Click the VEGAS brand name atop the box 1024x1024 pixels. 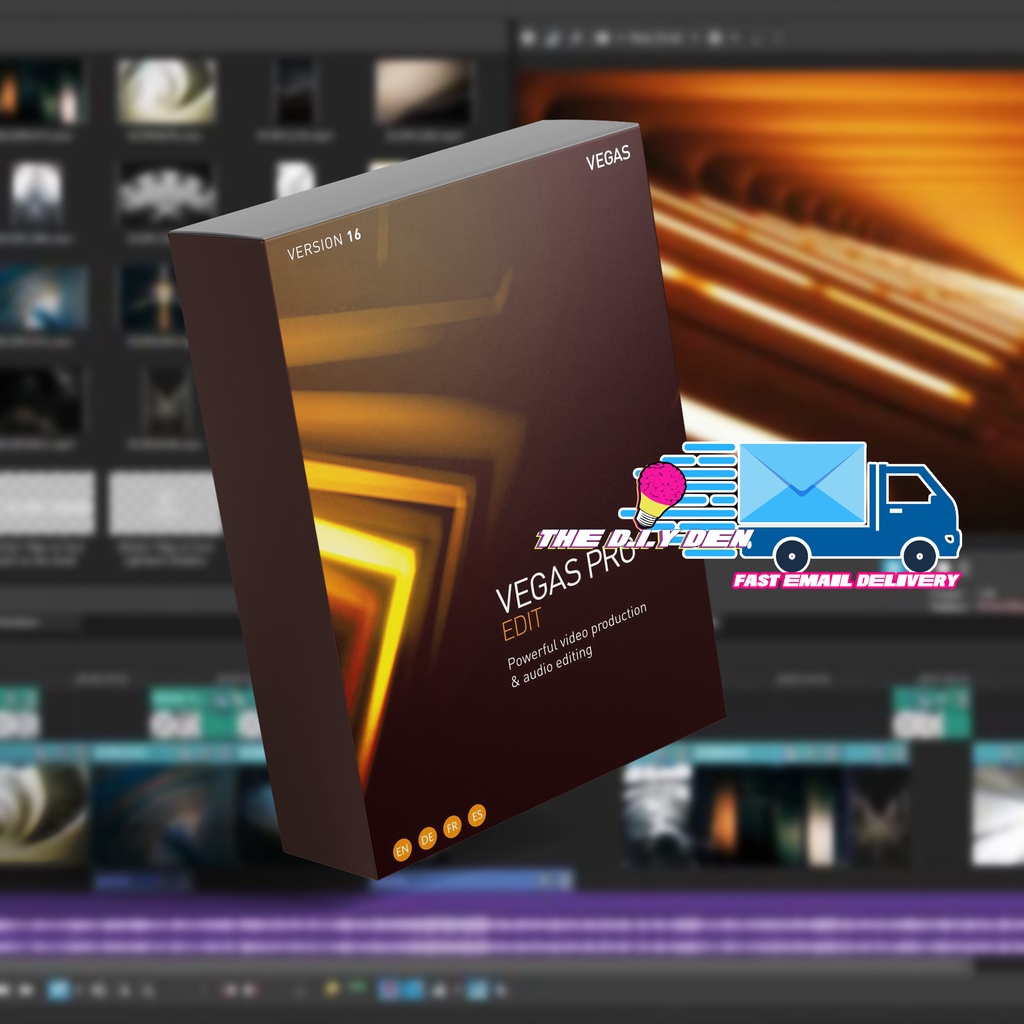tap(610, 158)
